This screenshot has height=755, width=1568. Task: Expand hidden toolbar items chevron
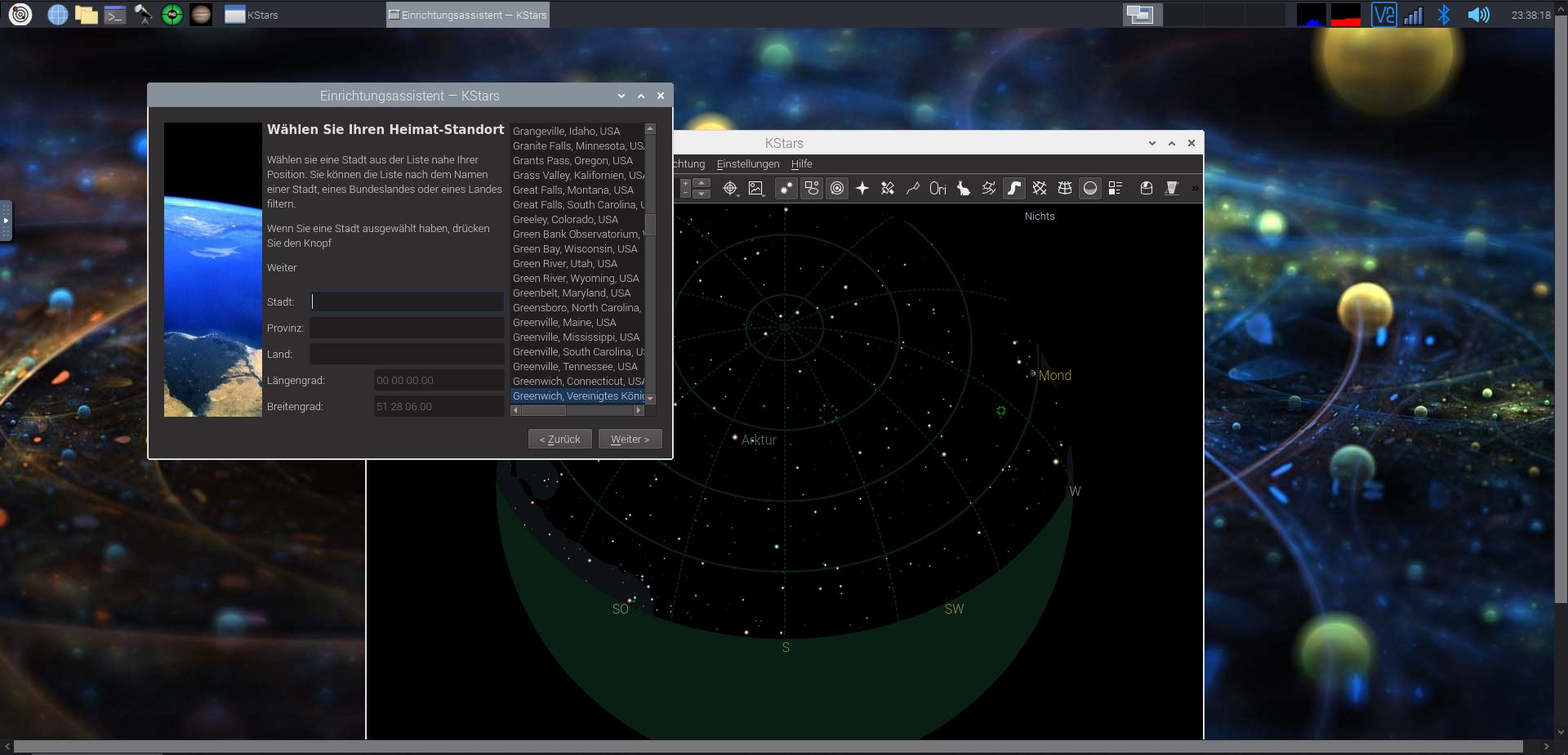pos(1195,189)
